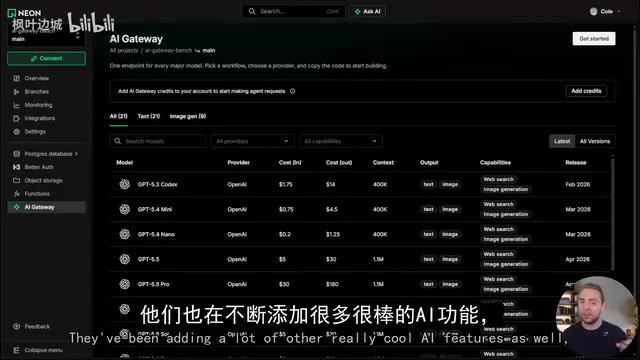The height and width of the screenshot is (360, 640).
Task: Click Web search tag in GPT-5.5 row
Action: pos(498,254)
